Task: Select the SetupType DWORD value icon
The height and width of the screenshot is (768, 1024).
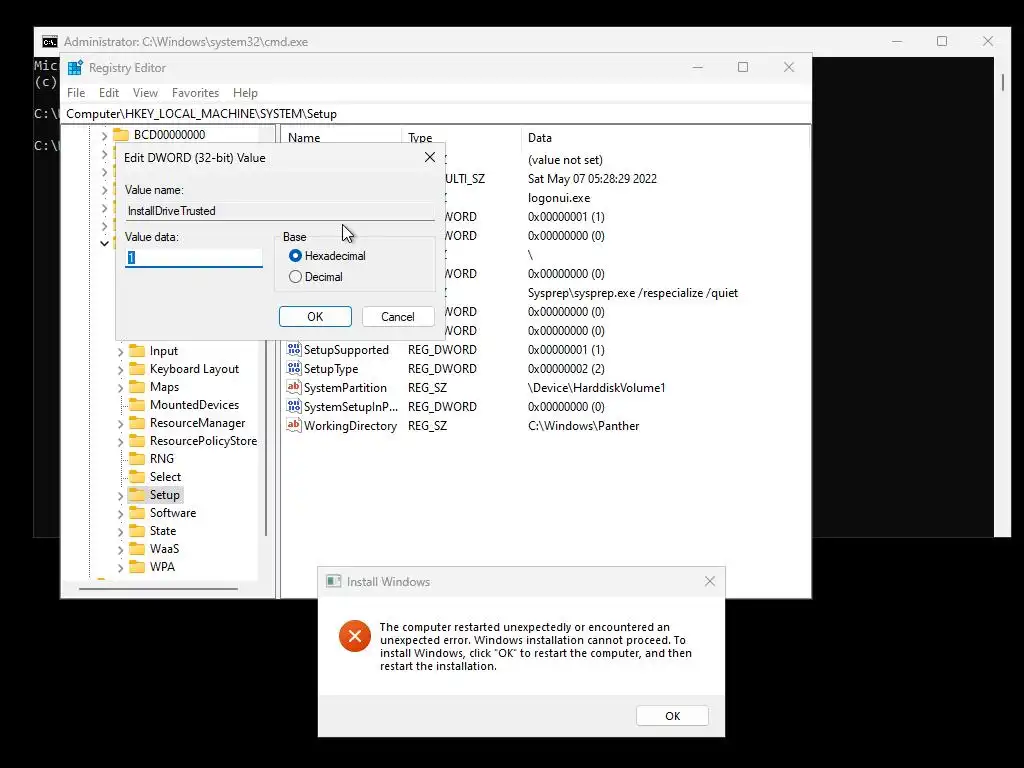Action: click(294, 368)
